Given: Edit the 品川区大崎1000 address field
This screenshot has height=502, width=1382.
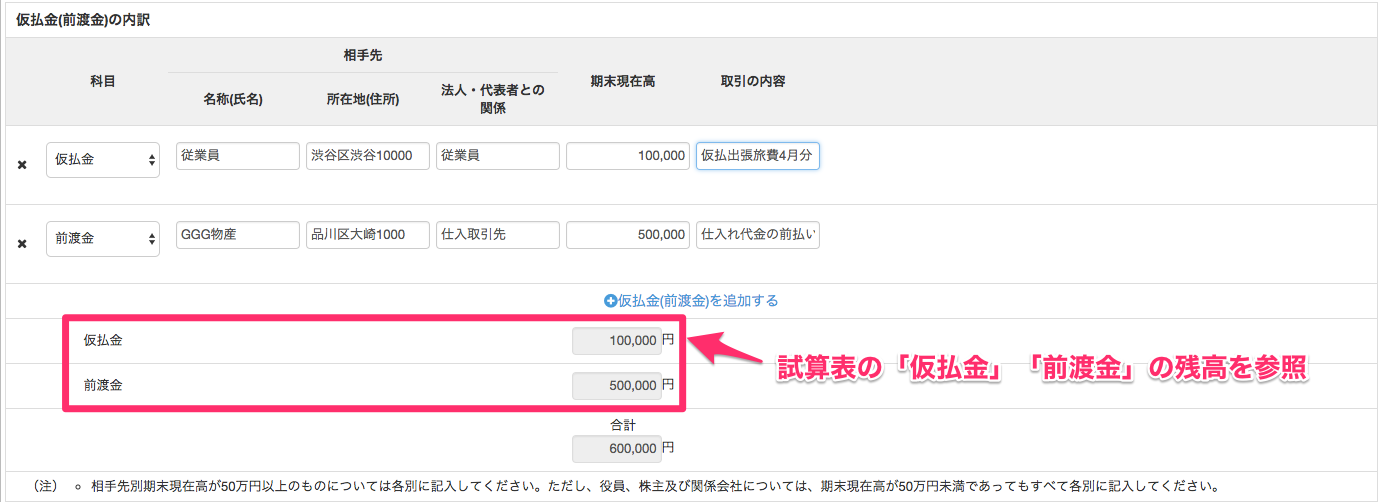Looking at the screenshot, I should click(x=368, y=235).
